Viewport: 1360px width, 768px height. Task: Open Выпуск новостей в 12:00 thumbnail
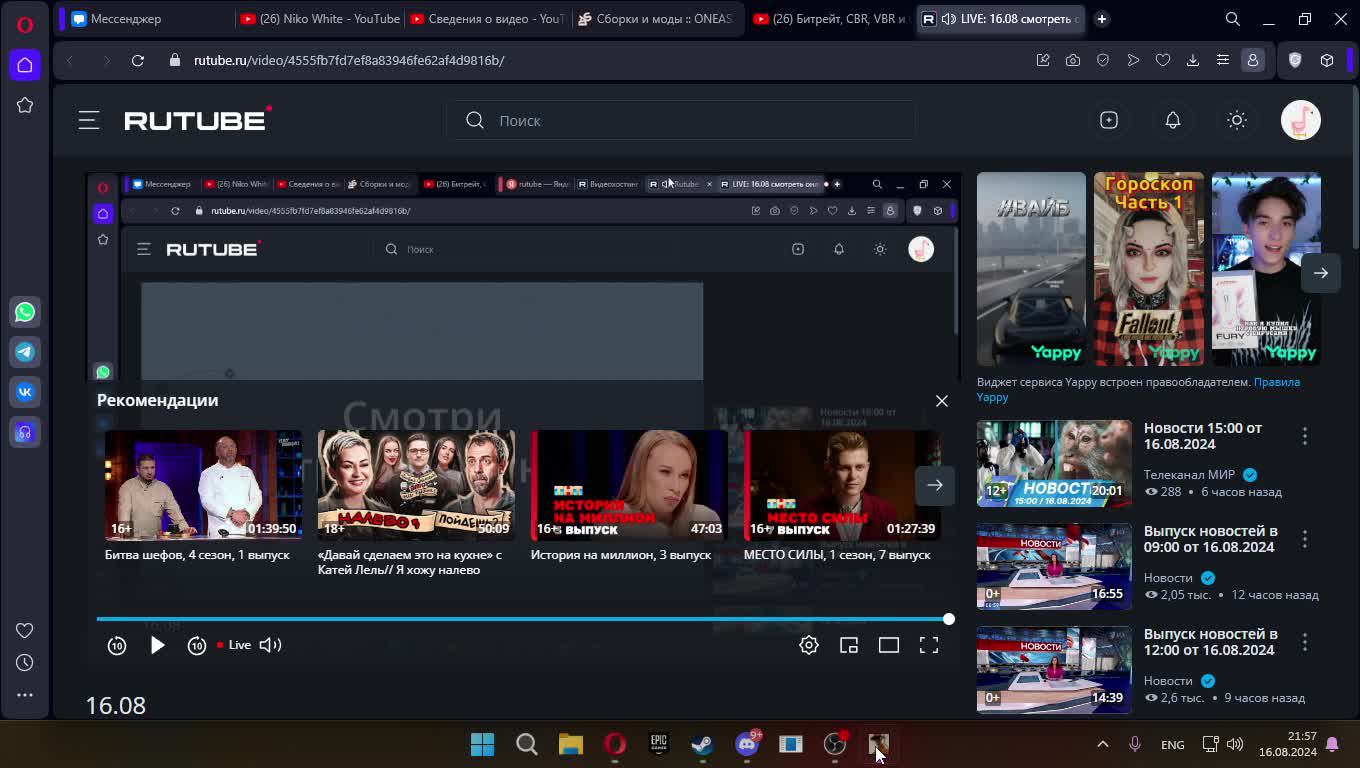pyautogui.click(x=1054, y=669)
